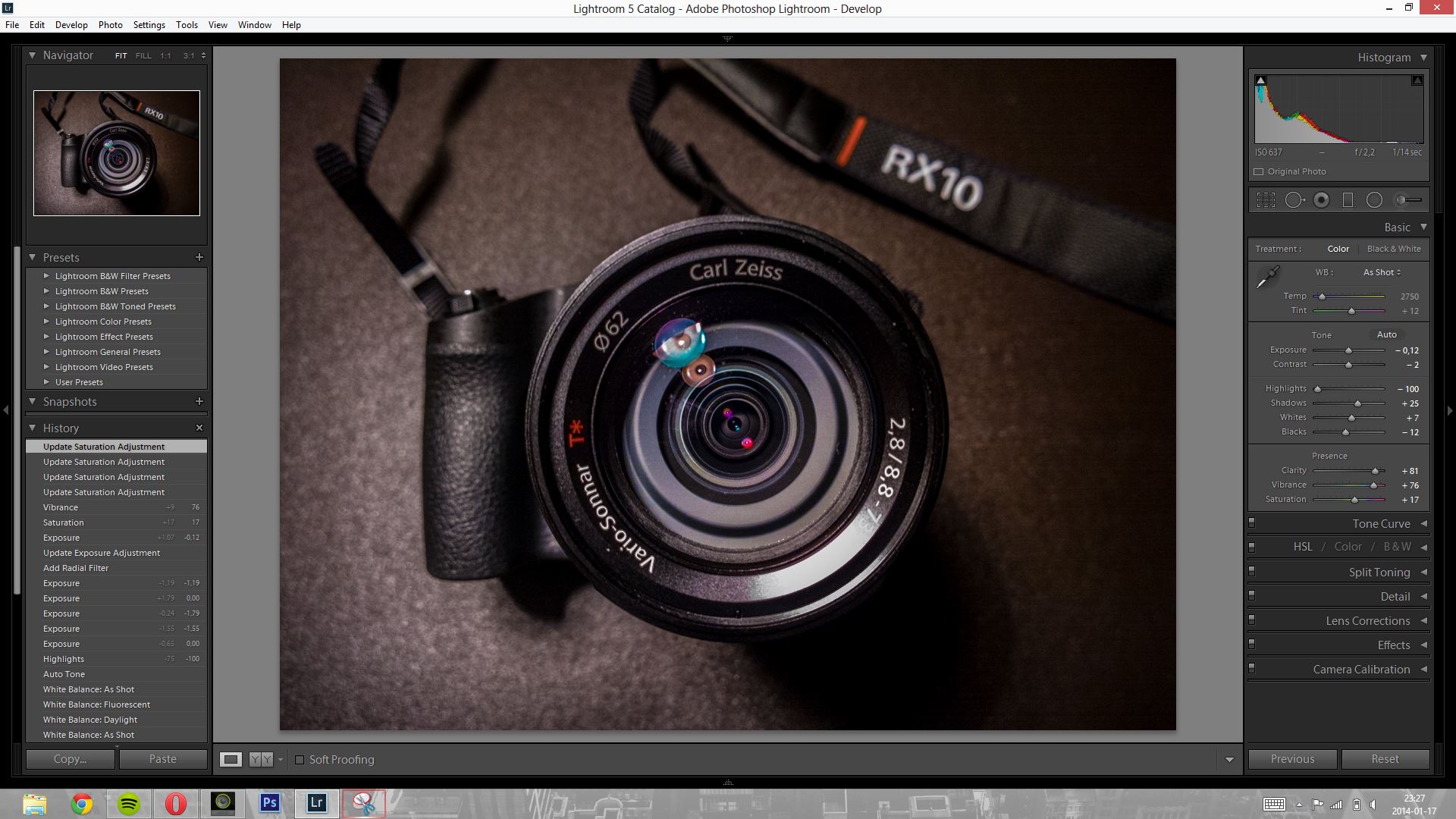1456x819 pixels.
Task: Clear history with the X icon
Action: (x=199, y=428)
